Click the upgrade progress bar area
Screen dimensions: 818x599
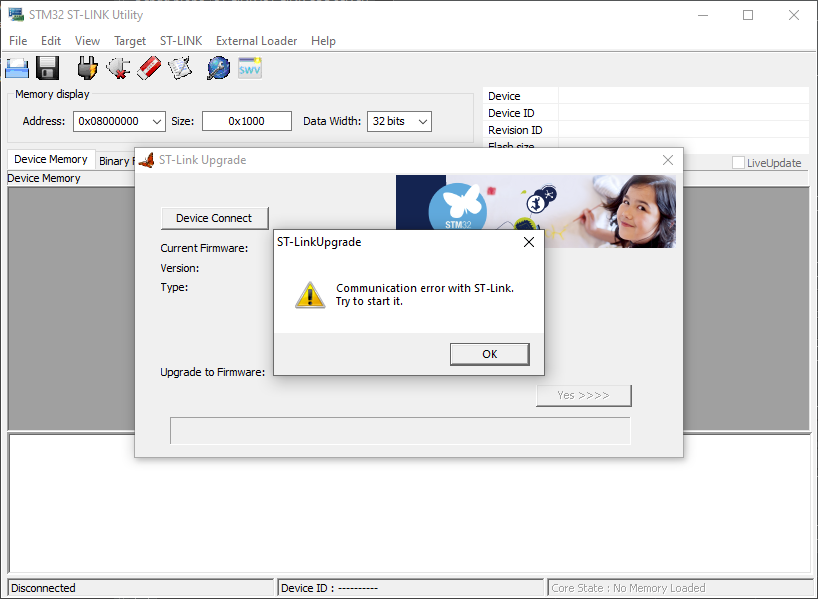[x=400, y=430]
